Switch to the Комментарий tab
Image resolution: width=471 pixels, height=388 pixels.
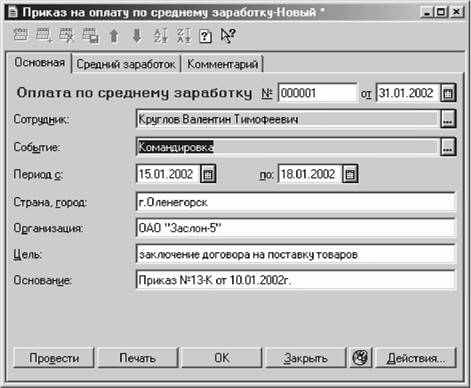222,64
